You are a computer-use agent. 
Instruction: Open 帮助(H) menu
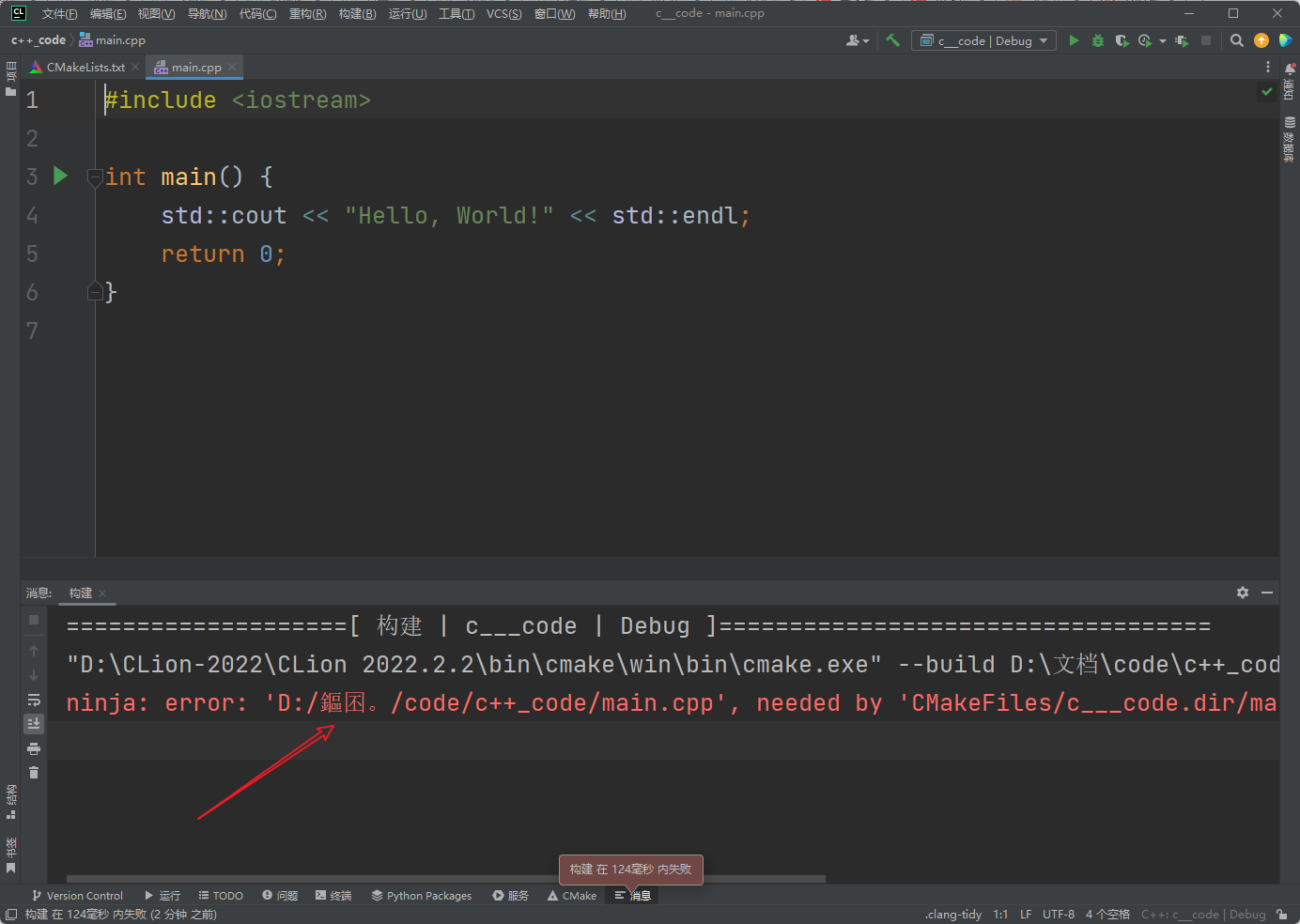point(607,13)
